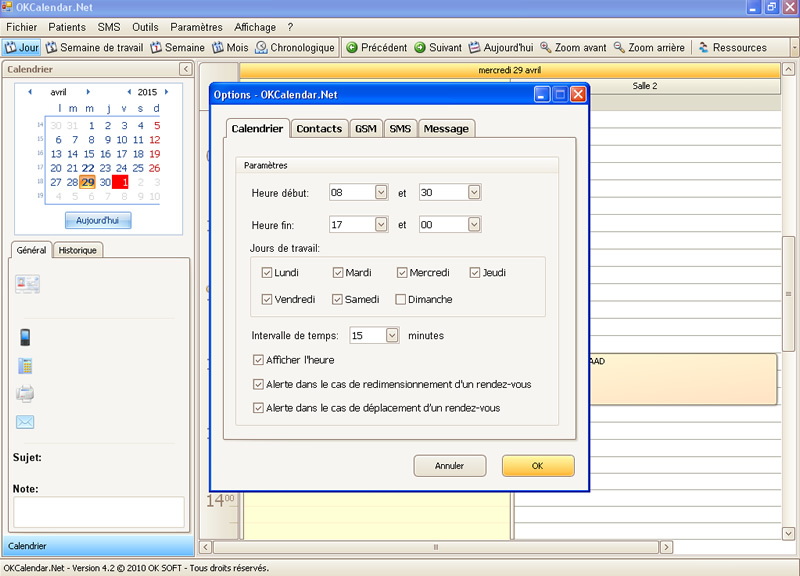Screen dimensions: 800x576
Task: Open Heure fin minutes dropdown
Action: (474, 224)
